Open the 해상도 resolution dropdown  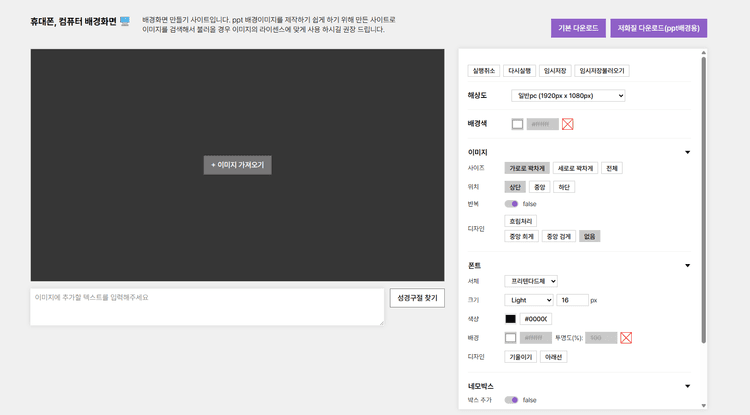pos(568,96)
